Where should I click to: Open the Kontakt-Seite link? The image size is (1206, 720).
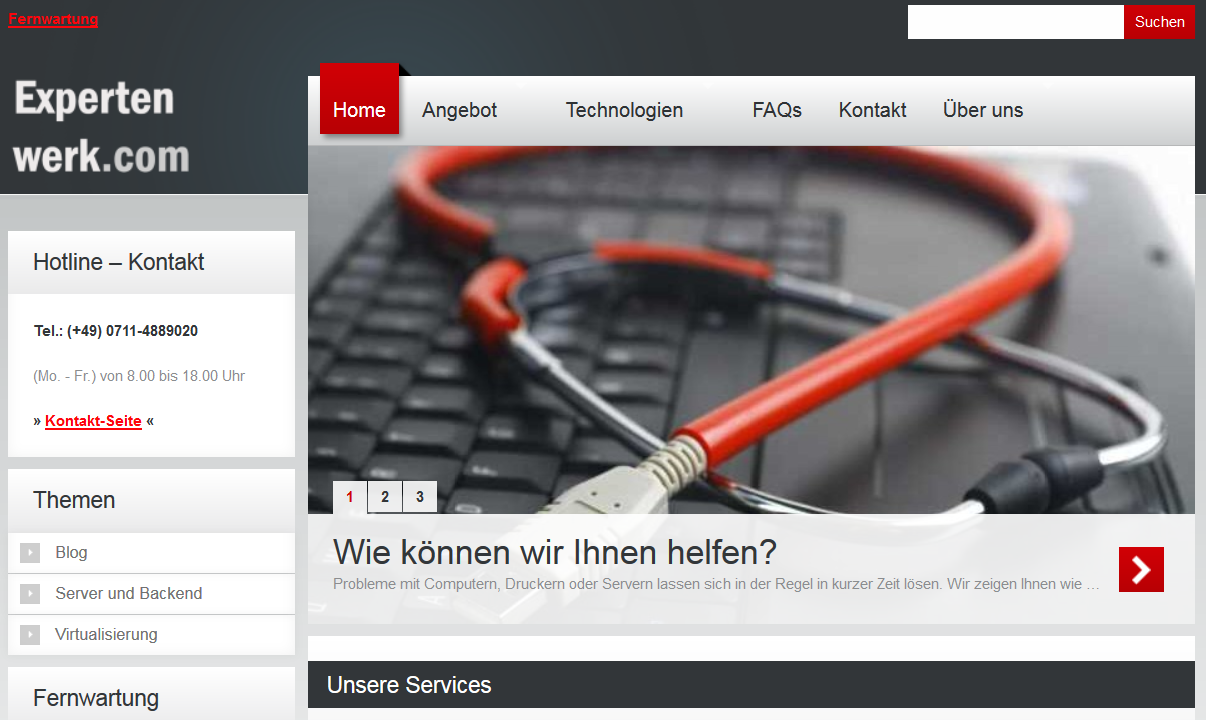[x=93, y=421]
